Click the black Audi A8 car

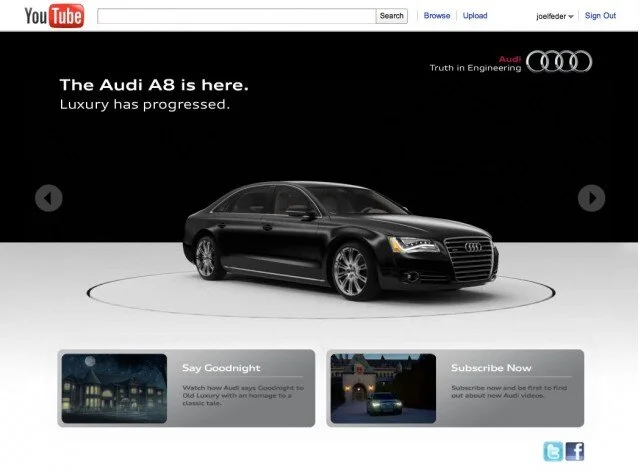point(340,240)
